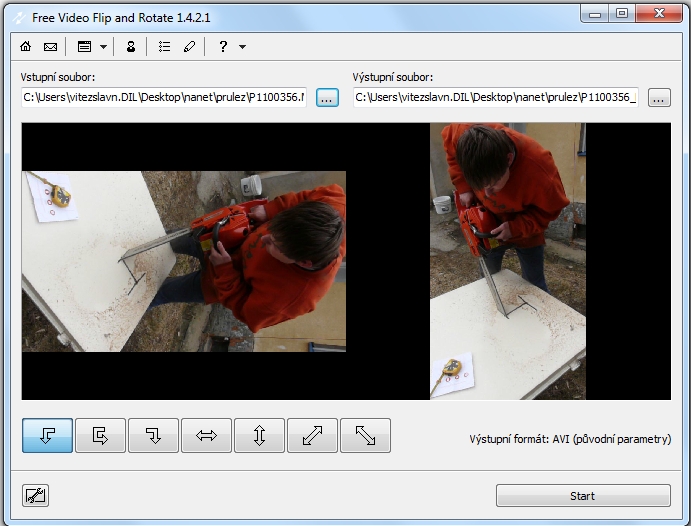Expand the dropdown arrow next to help
Screen dimensions: 691x526
tap(242, 47)
